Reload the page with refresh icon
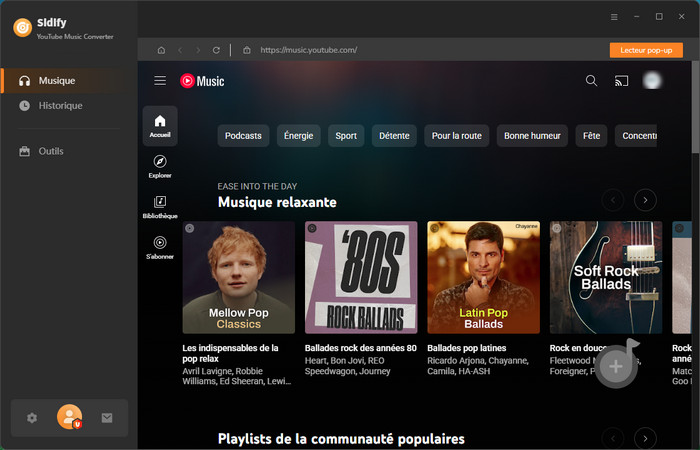The height and width of the screenshot is (450, 700). click(x=216, y=50)
